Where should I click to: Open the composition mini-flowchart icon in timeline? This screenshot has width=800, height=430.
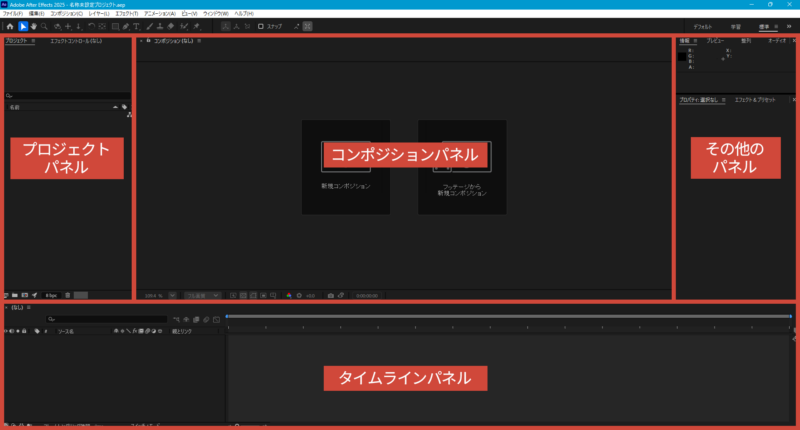click(176, 320)
